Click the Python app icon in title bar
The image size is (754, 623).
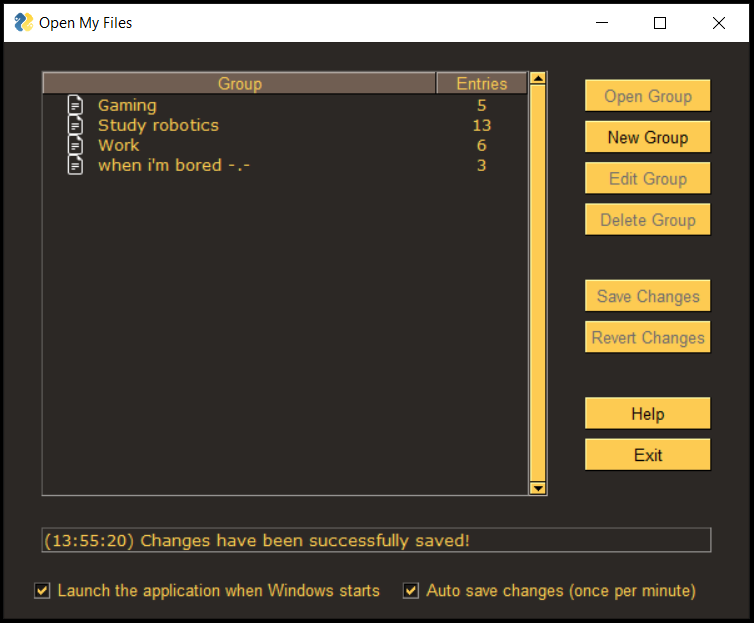click(x=24, y=23)
